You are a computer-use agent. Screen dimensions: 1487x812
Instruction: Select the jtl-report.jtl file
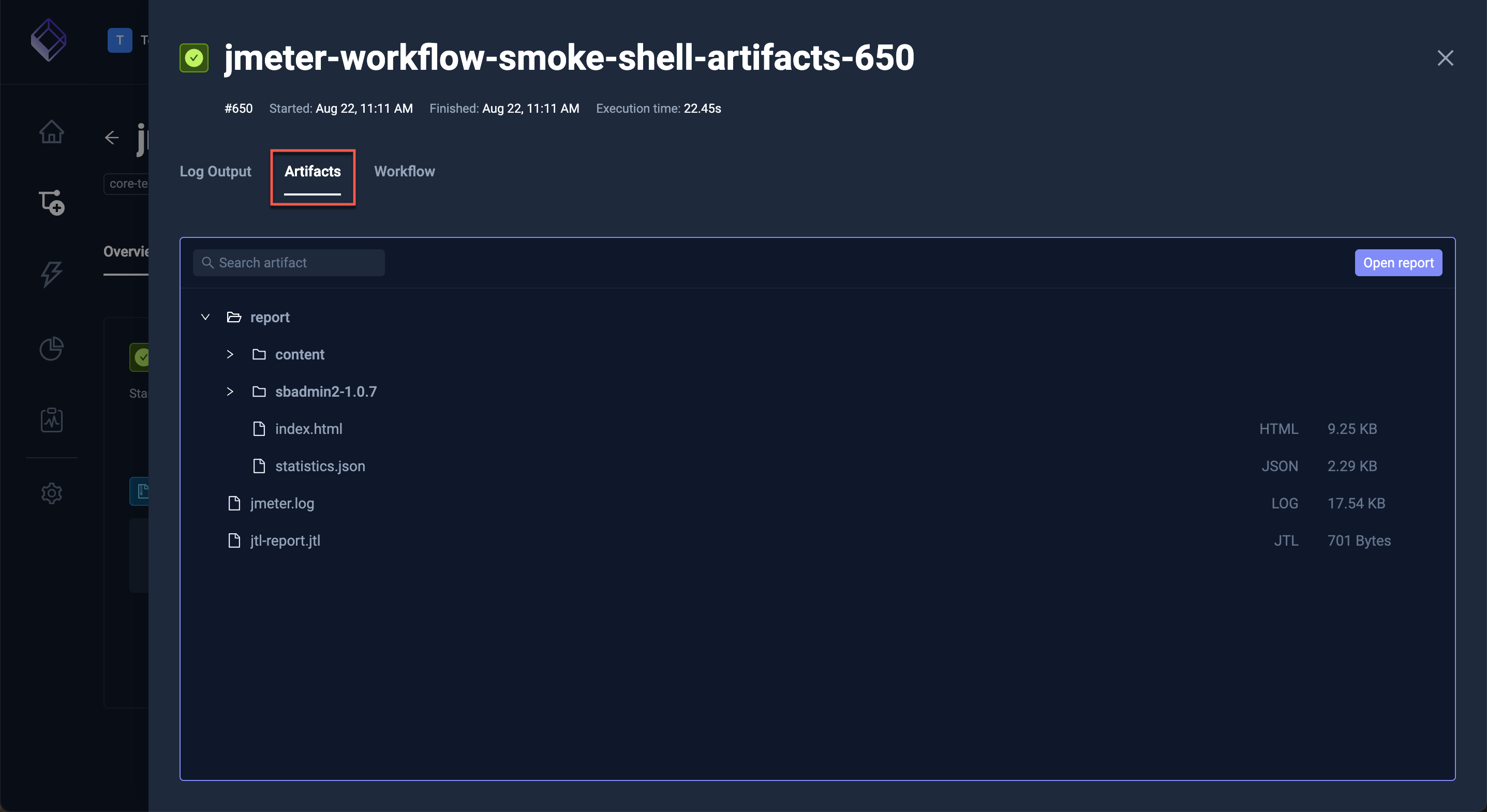coord(285,540)
